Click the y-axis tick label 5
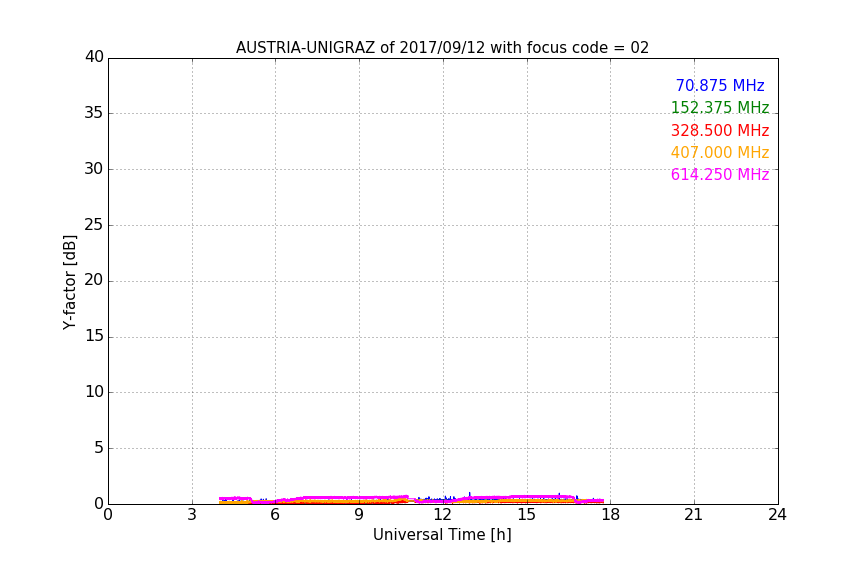 point(99,448)
